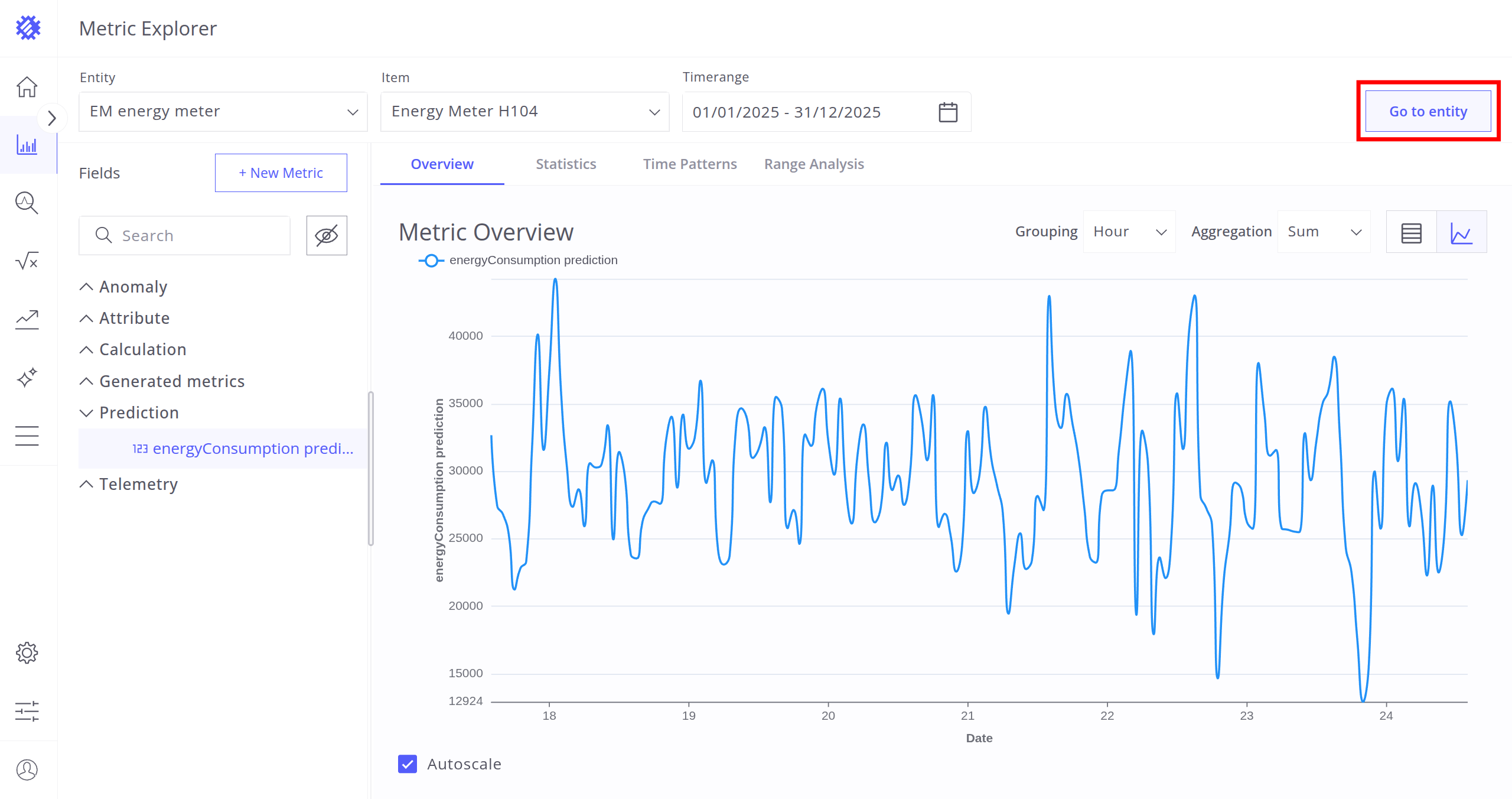Click the New Metric button

pos(281,173)
